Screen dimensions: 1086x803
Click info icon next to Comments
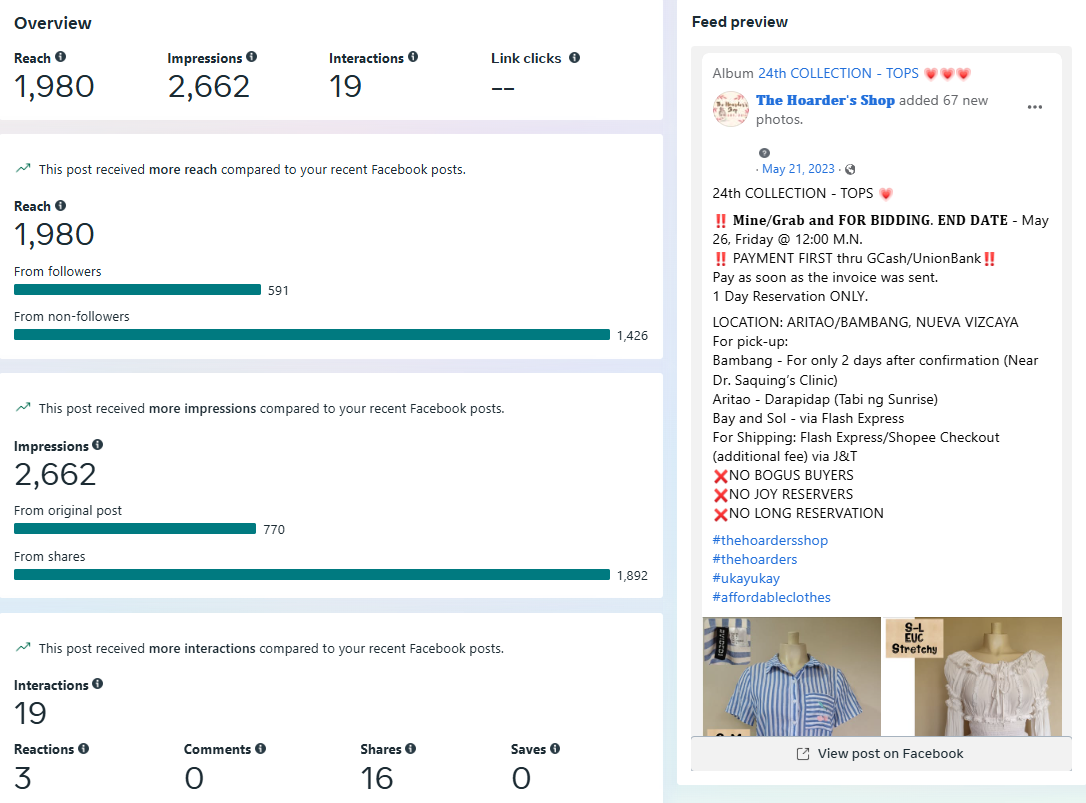click(x=260, y=749)
